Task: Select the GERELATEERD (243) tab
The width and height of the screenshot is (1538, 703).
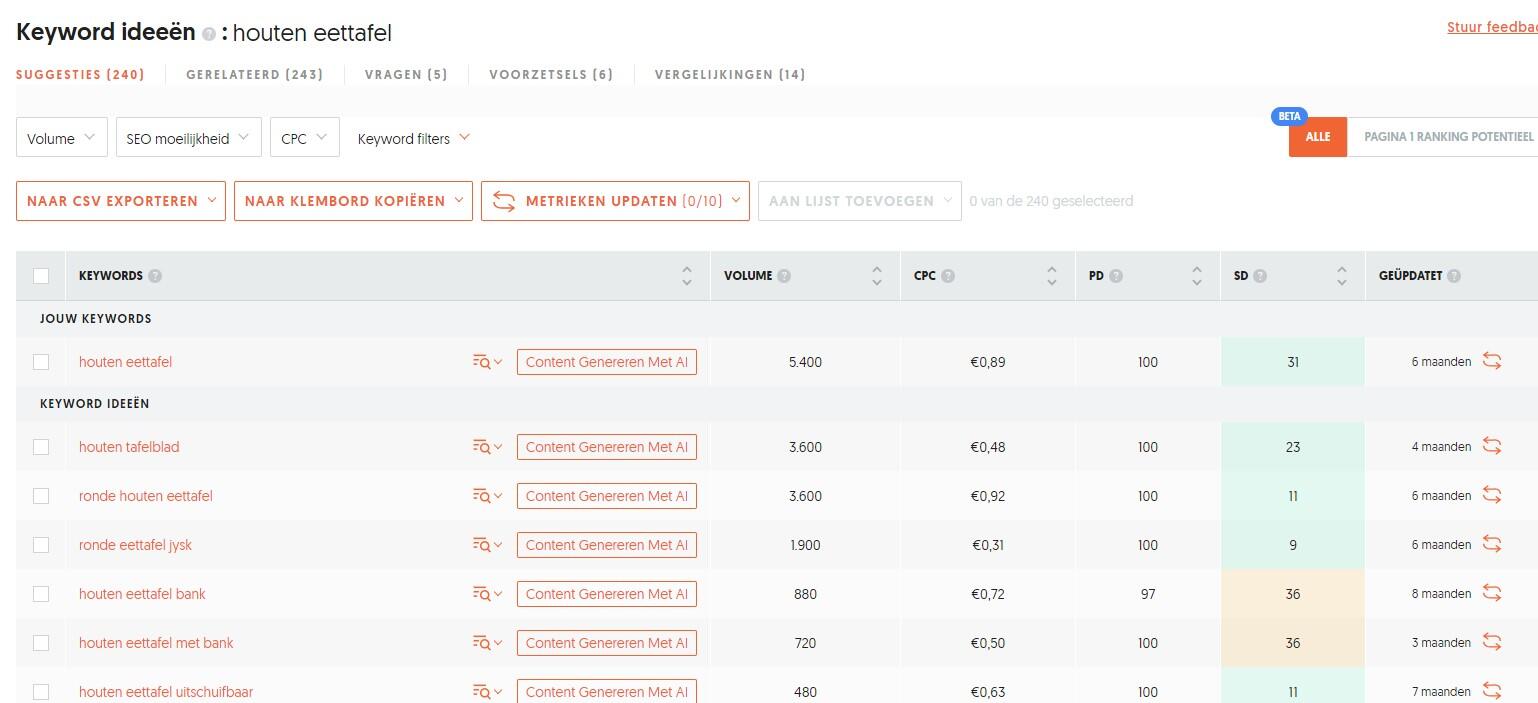Action: [255, 74]
